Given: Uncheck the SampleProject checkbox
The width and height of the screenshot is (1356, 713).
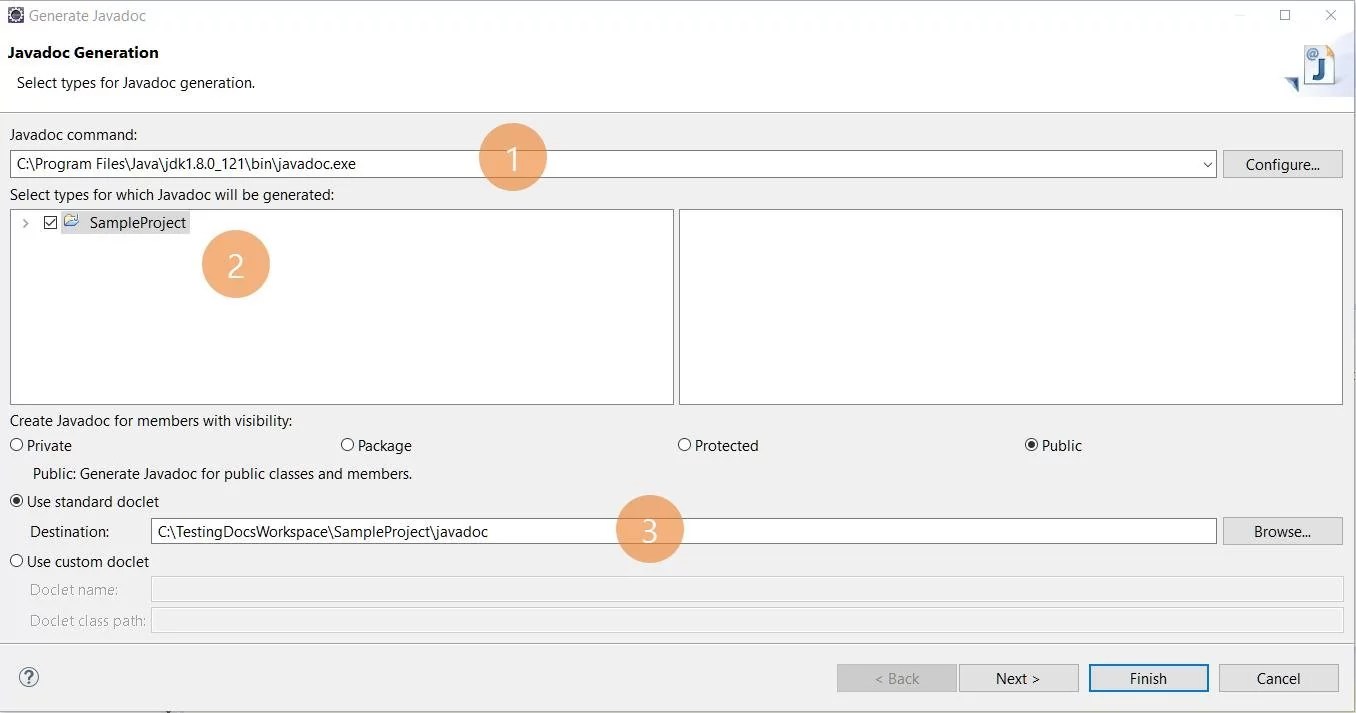Looking at the screenshot, I should tap(50, 222).
